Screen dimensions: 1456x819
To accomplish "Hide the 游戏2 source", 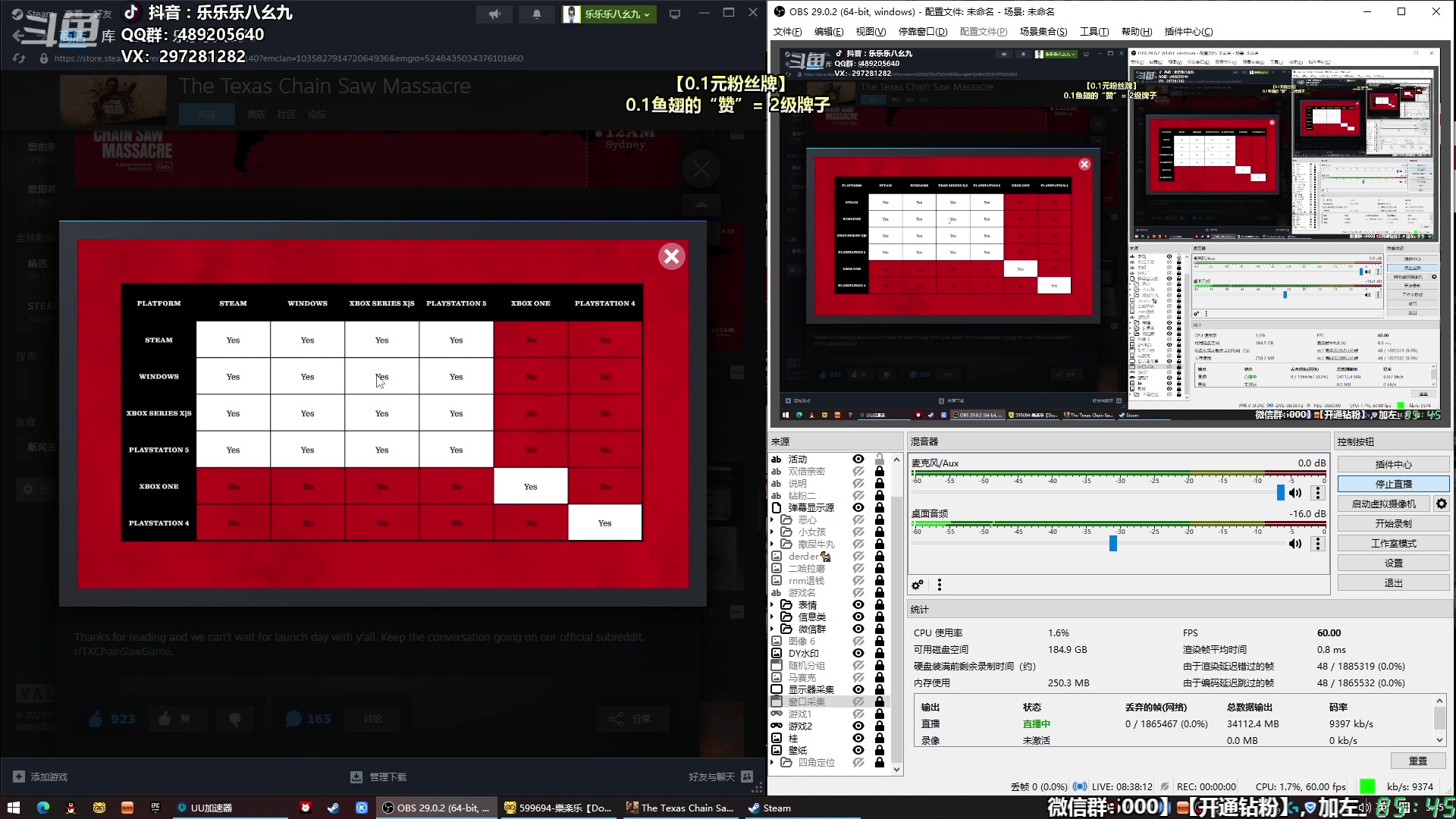I will click(858, 726).
